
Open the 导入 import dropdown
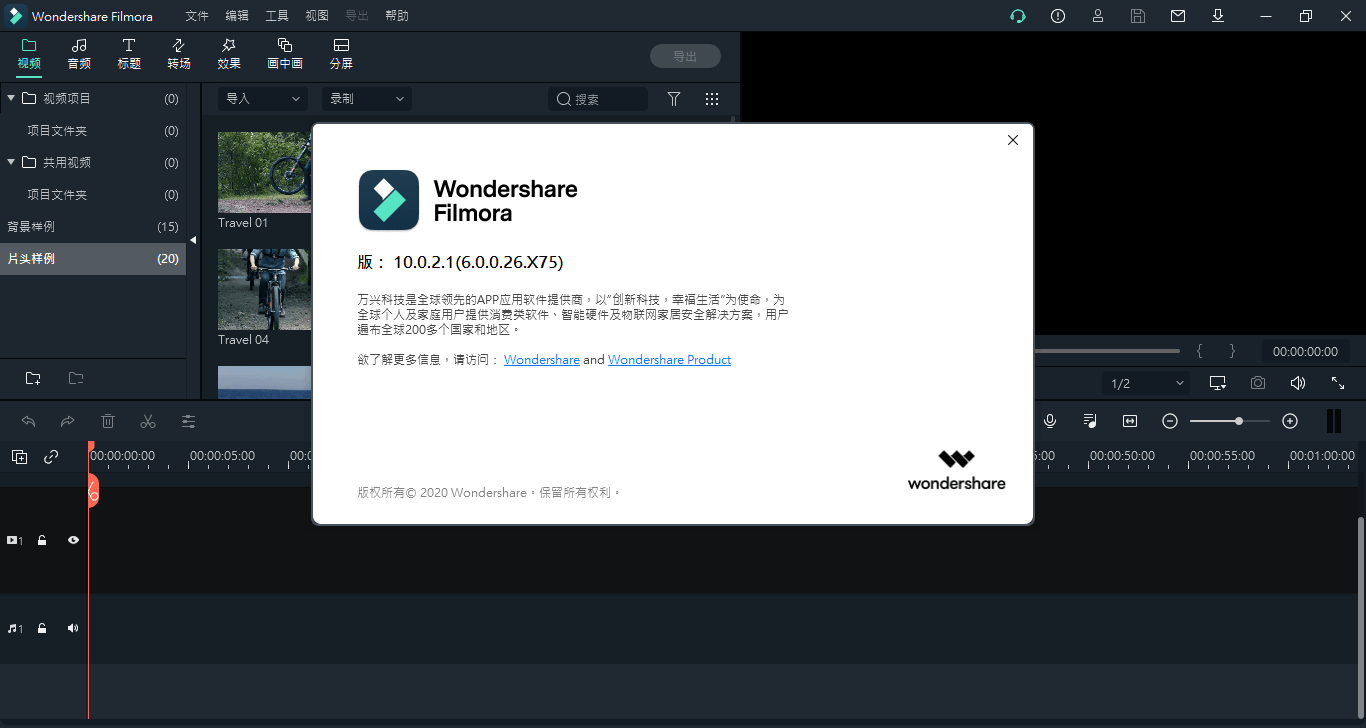coord(261,99)
